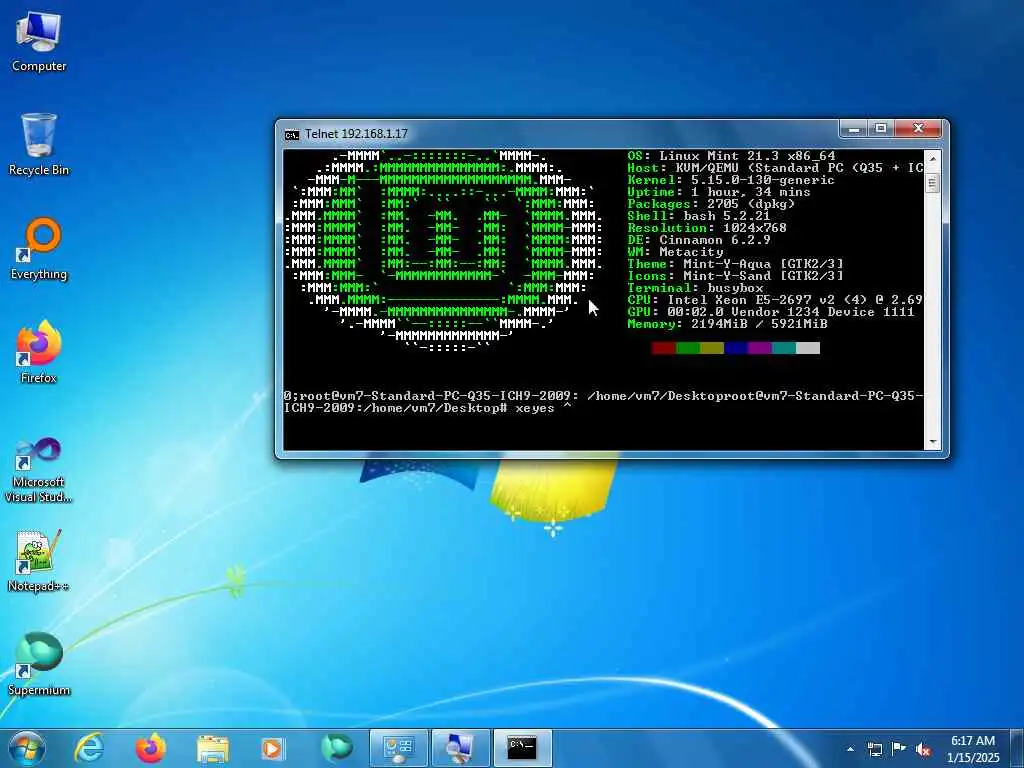Select the Recycle Bin desktop icon
The height and width of the screenshot is (768, 1024).
coord(39,145)
